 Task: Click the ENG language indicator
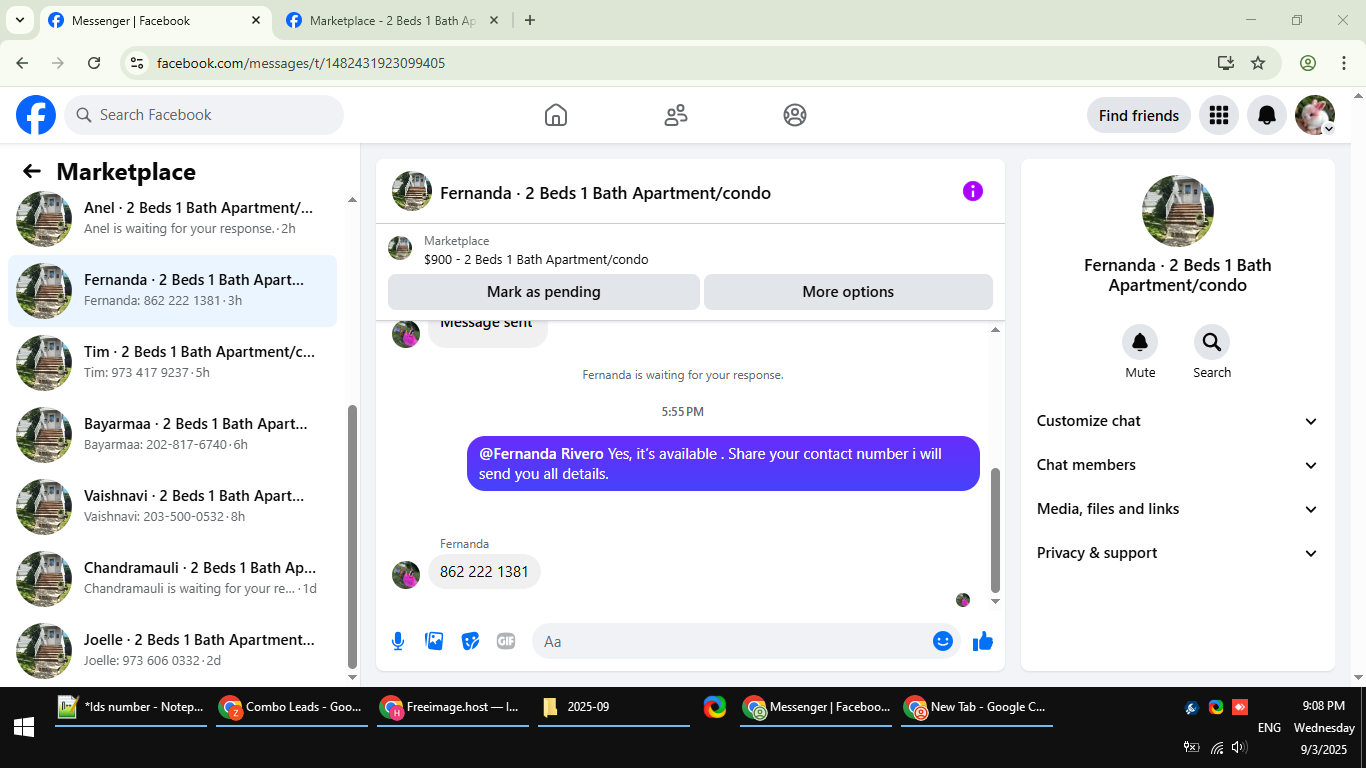(1269, 728)
